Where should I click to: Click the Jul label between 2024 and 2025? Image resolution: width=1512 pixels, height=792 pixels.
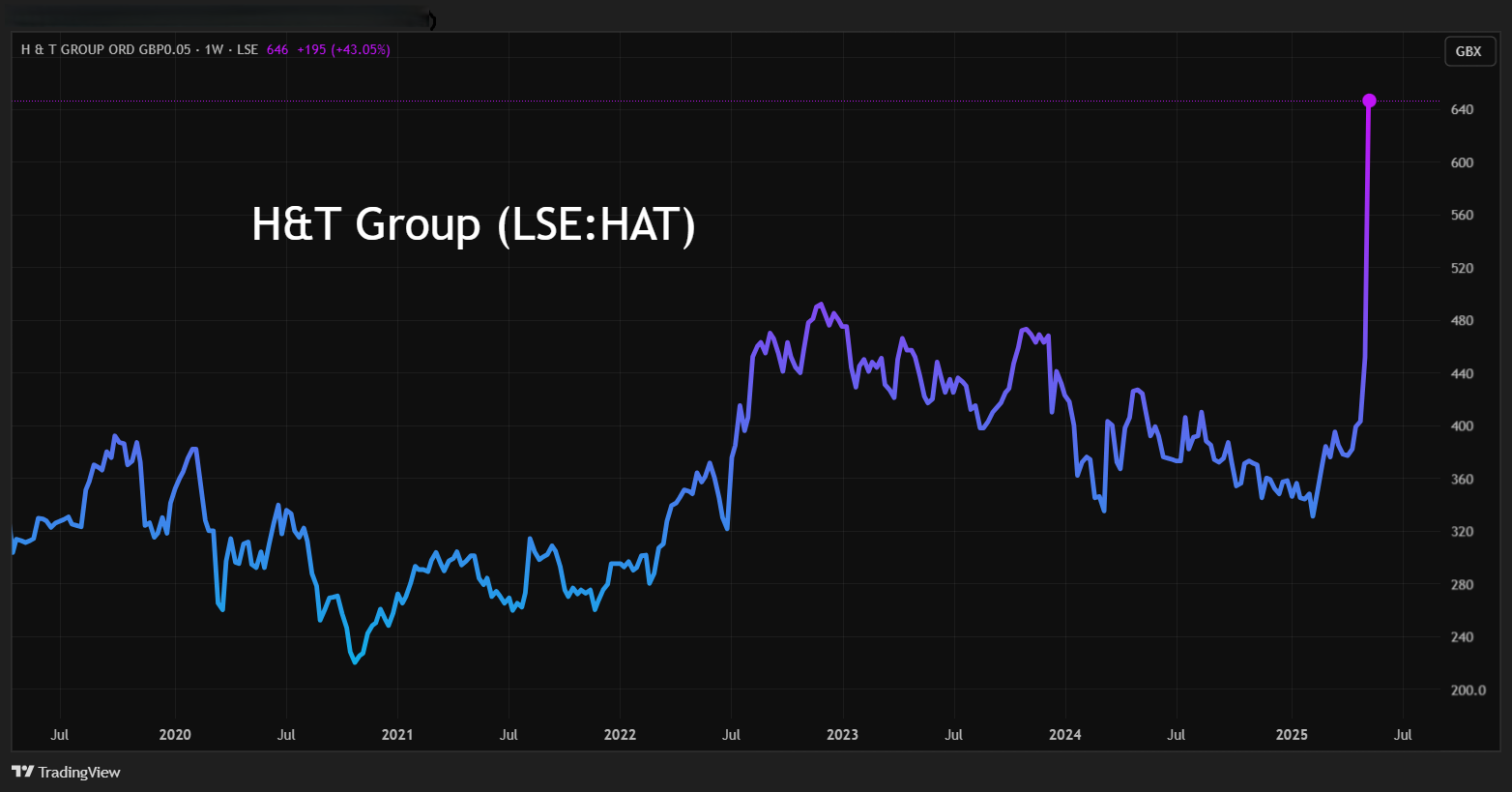click(x=1176, y=734)
